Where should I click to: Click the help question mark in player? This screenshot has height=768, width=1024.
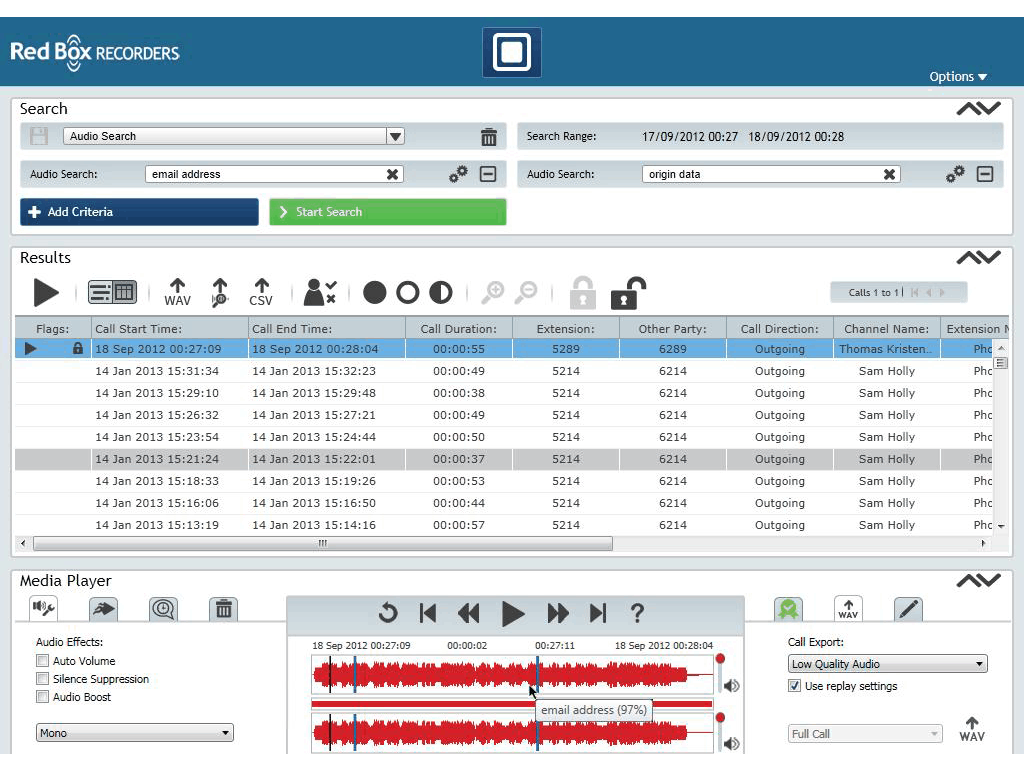point(637,613)
